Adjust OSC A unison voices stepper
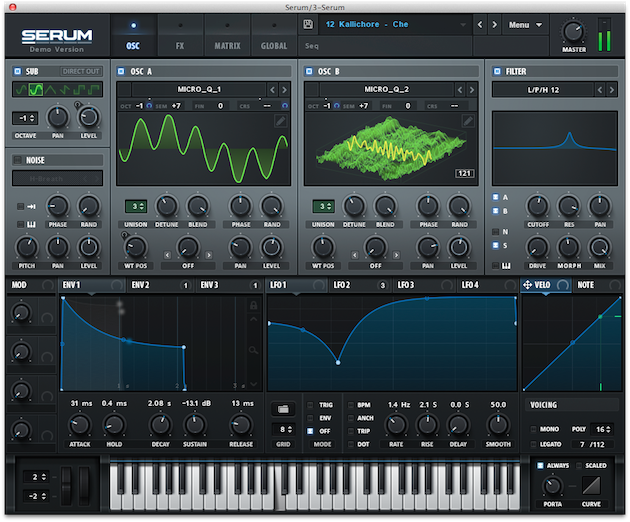630x522 pixels. pos(136,207)
